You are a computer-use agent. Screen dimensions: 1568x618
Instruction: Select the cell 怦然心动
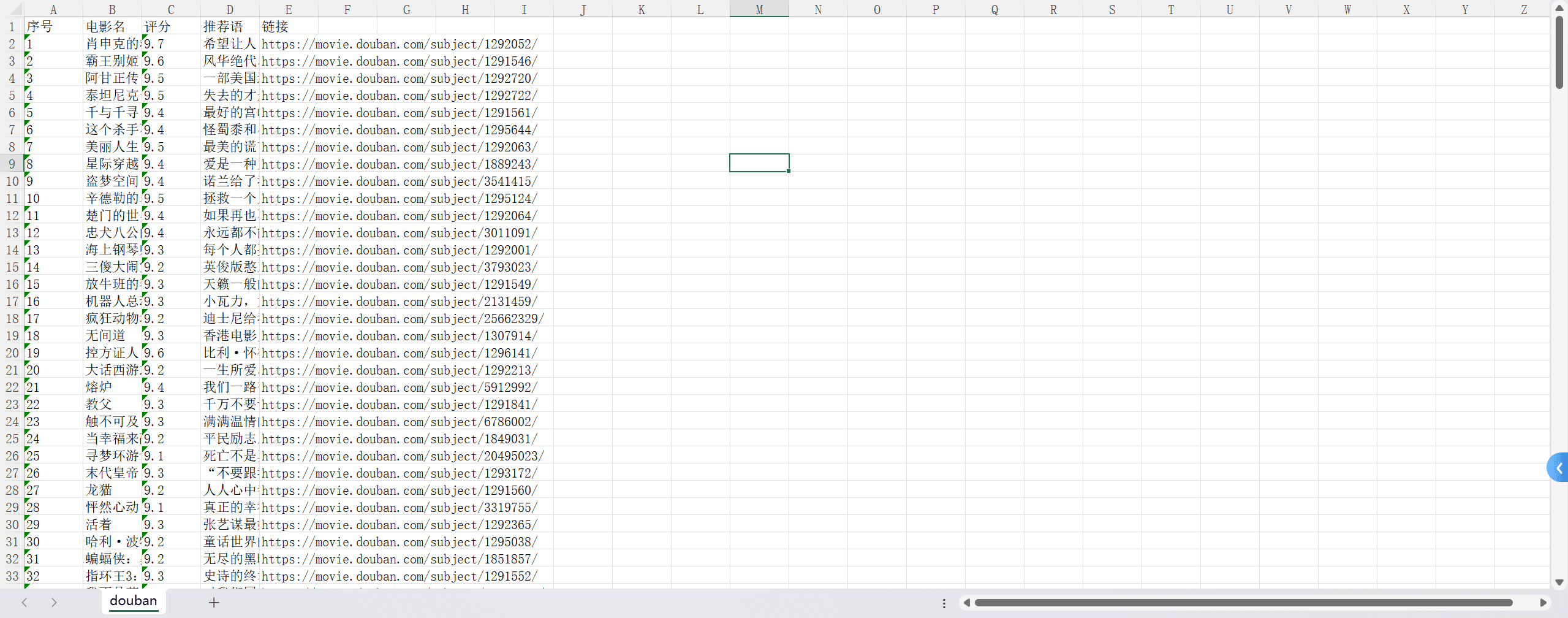(x=112, y=507)
